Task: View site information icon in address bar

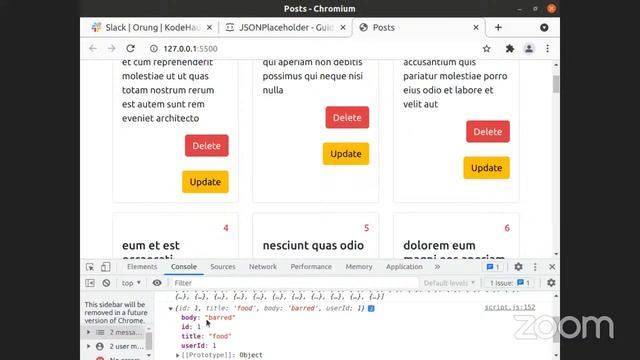Action: click(x=153, y=49)
